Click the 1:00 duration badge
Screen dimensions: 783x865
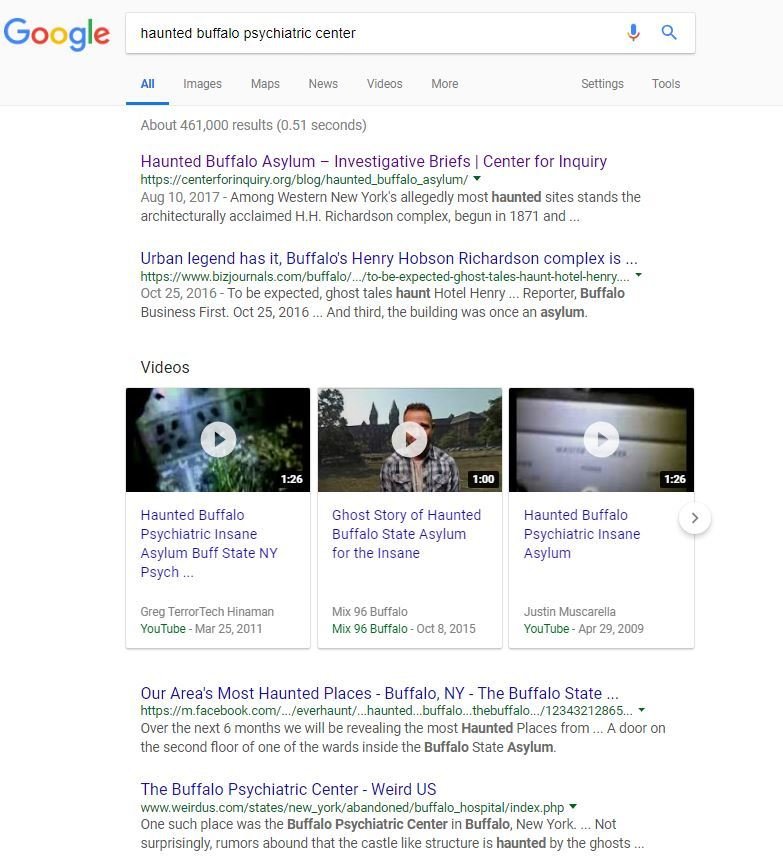pos(483,479)
